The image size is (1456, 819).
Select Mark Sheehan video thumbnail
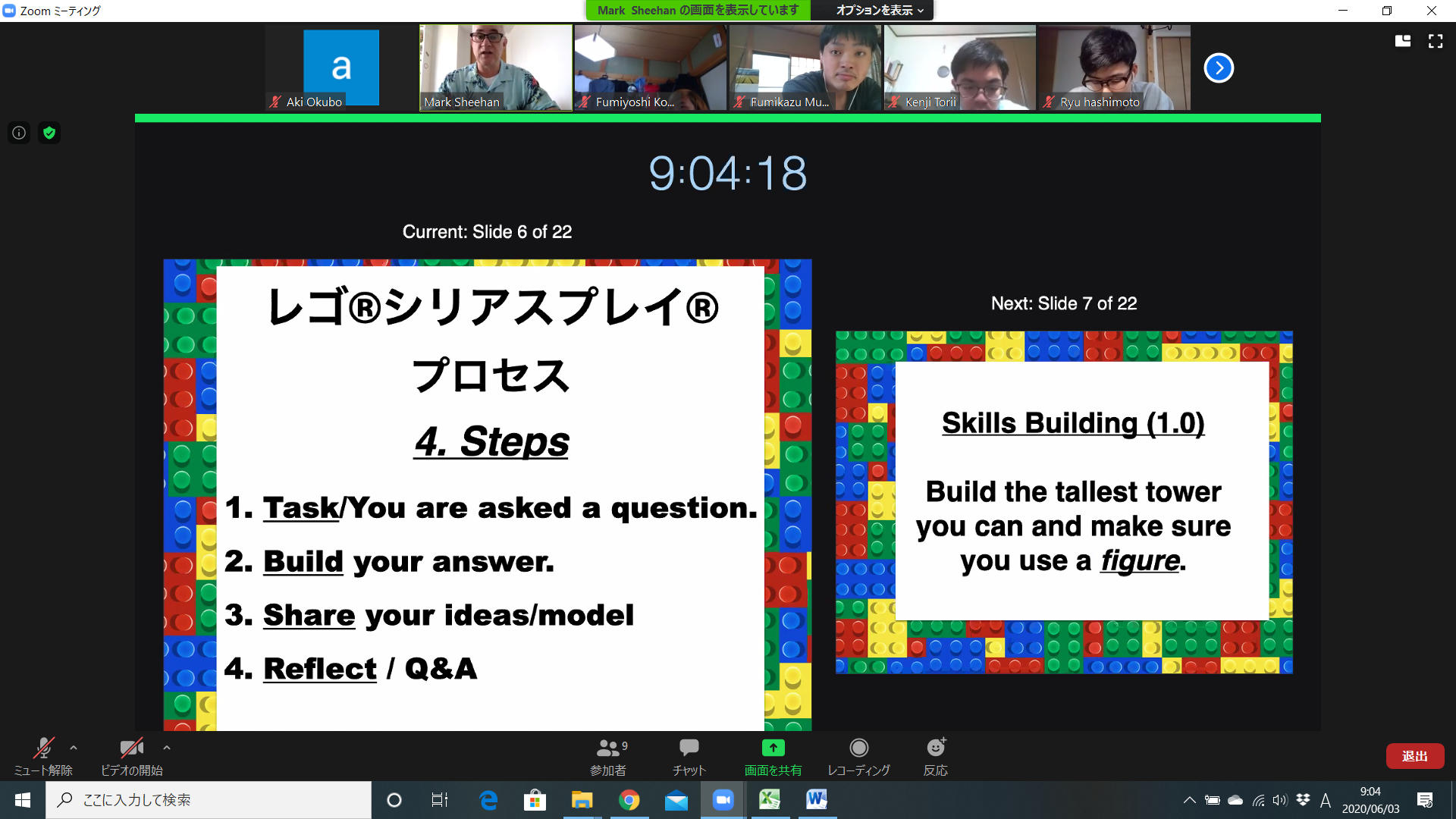(x=496, y=67)
